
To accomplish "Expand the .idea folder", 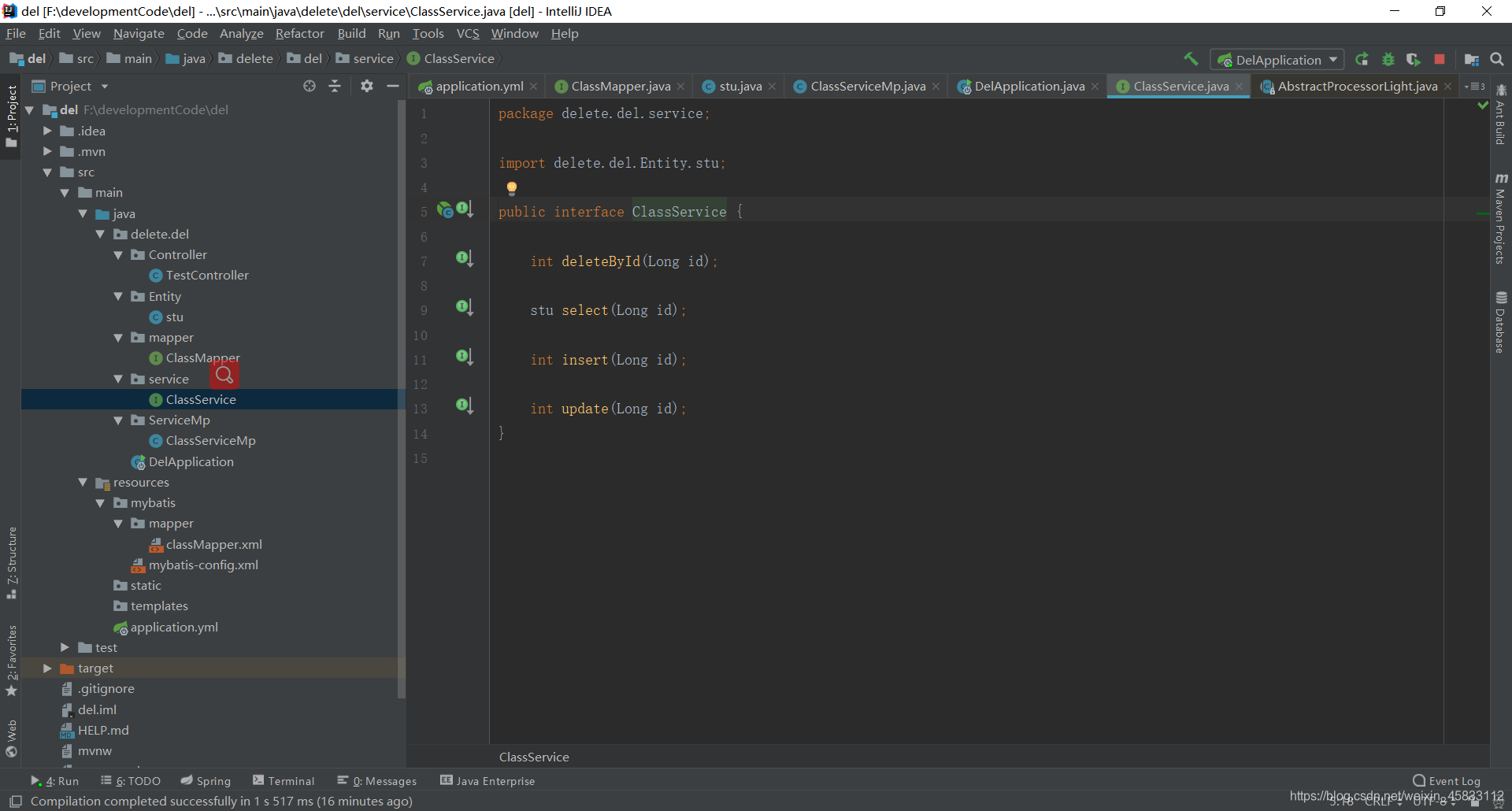I will (x=47, y=131).
